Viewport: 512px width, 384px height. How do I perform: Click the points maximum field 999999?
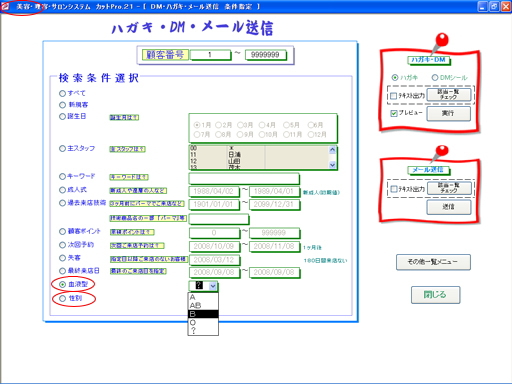274,233
